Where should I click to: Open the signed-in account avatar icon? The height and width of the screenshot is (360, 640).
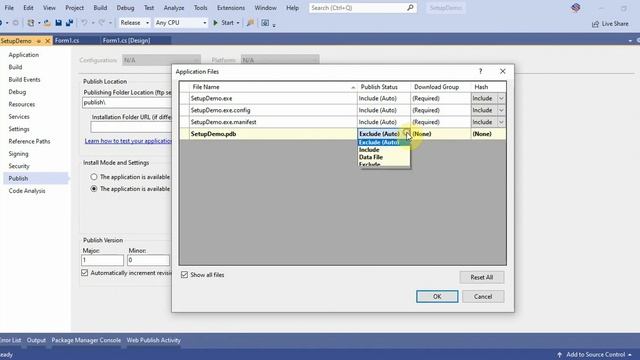(x=576, y=7)
